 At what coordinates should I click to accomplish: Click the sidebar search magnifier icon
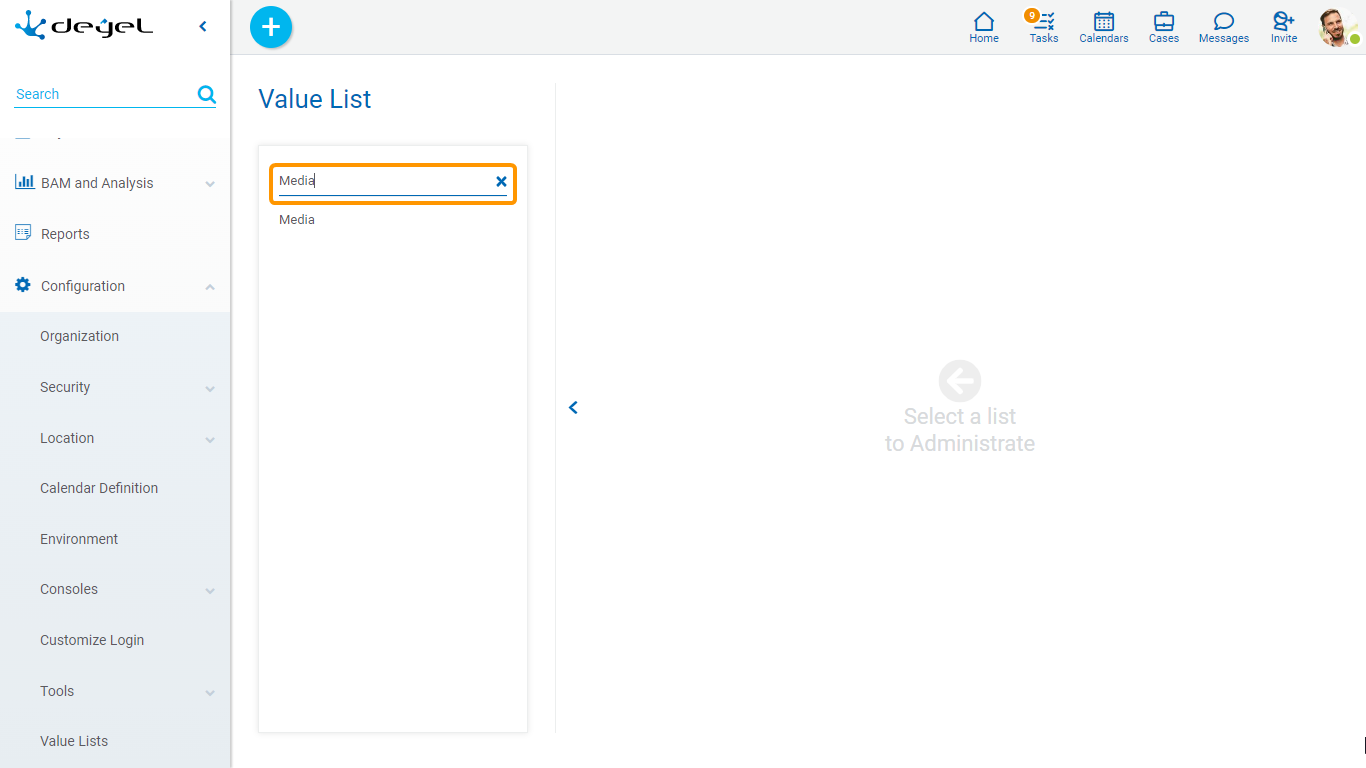[207, 94]
